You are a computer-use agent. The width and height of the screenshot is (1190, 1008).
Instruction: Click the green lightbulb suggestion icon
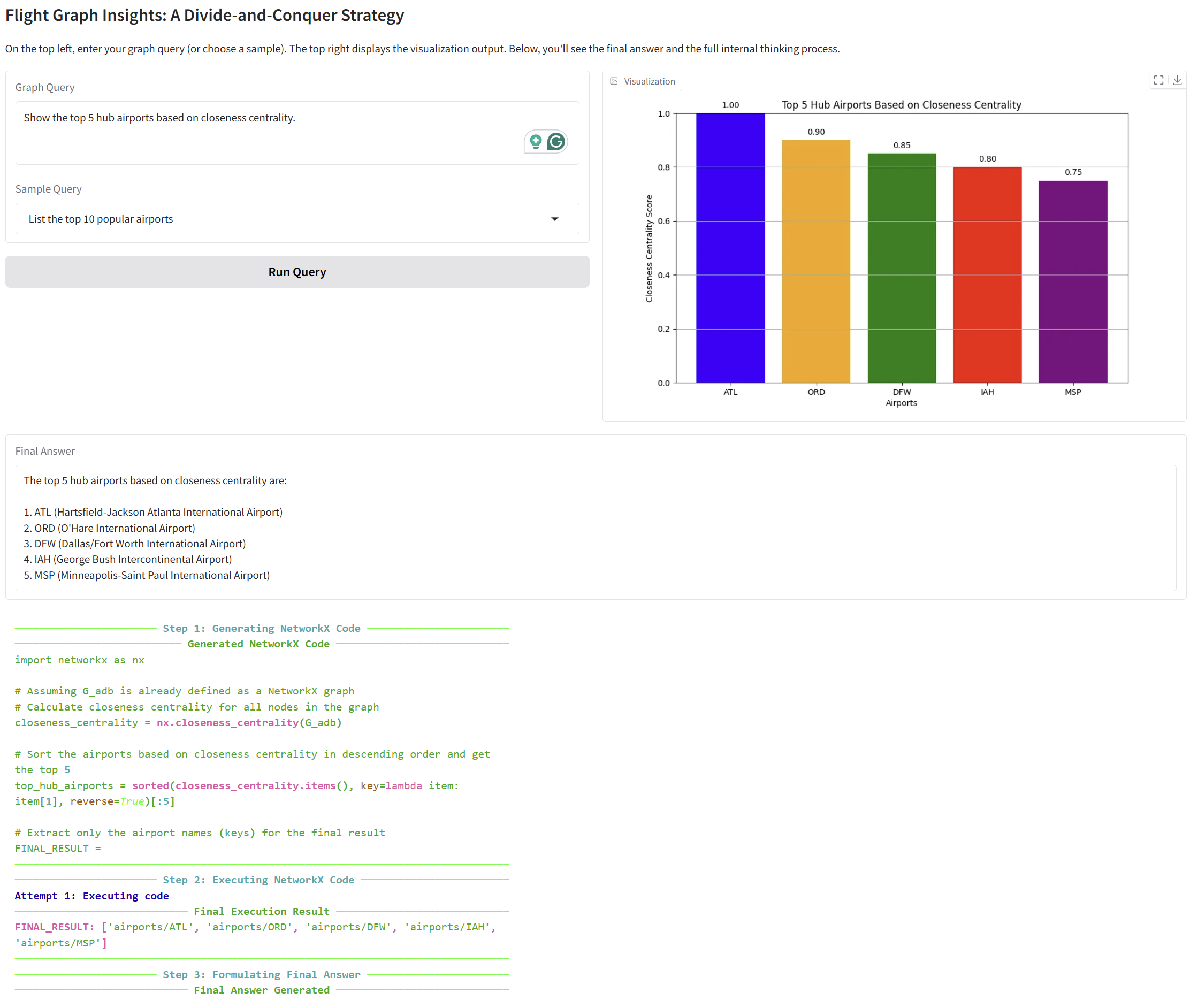click(x=536, y=141)
